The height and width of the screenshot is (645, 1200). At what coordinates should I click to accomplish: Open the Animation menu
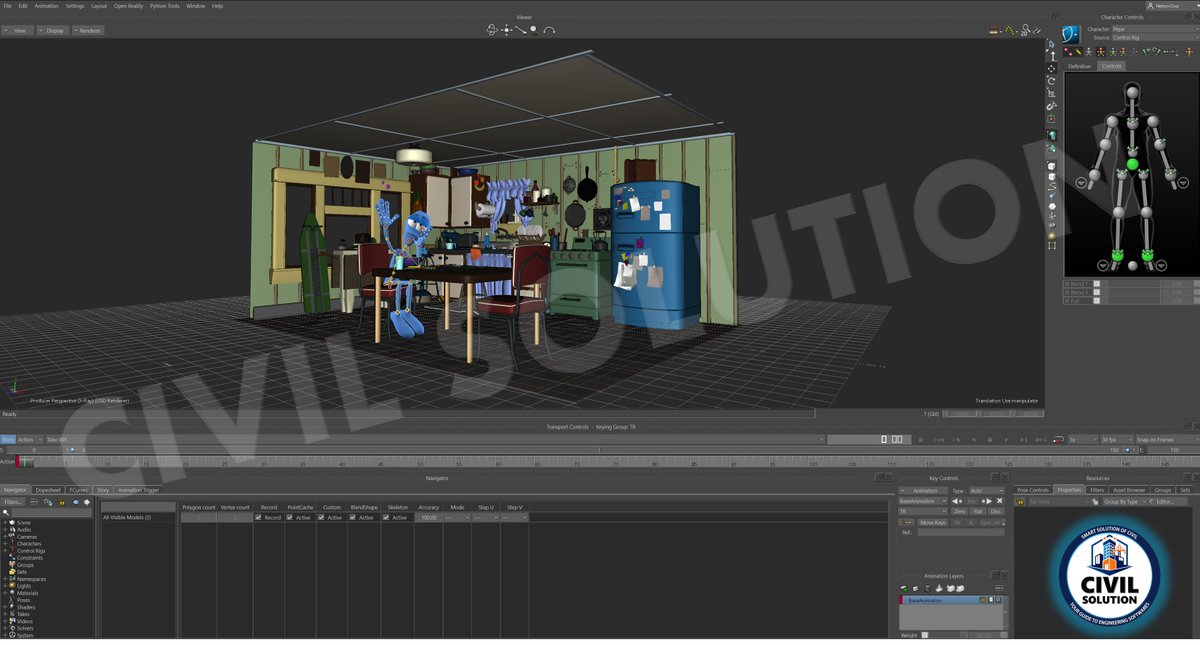point(46,6)
